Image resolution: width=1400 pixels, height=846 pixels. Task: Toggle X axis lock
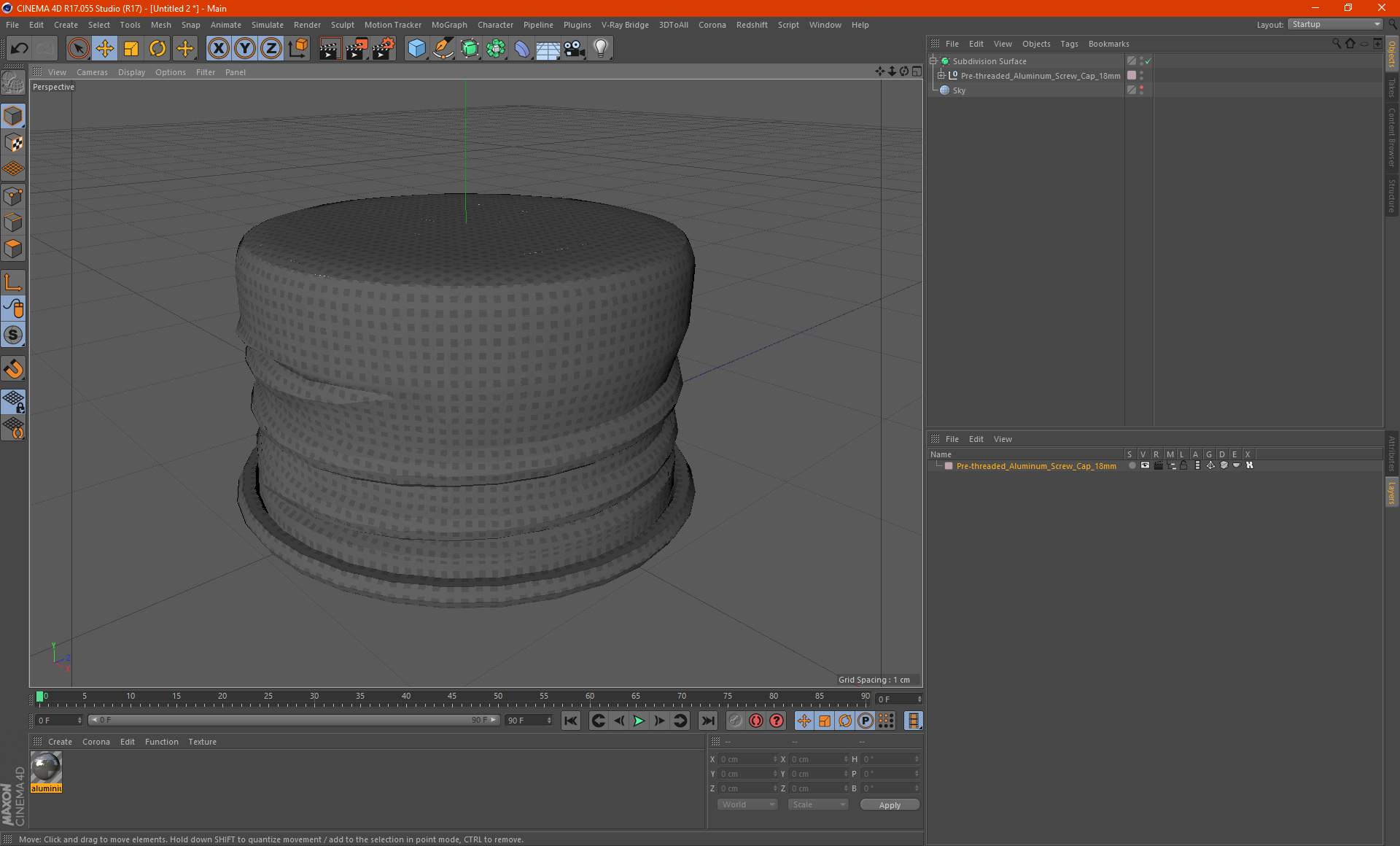[x=218, y=49]
